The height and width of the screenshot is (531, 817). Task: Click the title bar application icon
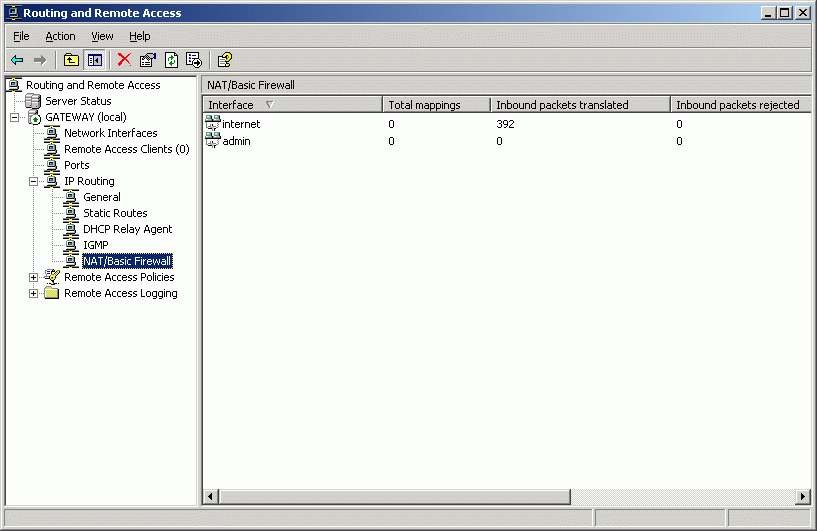(14, 13)
